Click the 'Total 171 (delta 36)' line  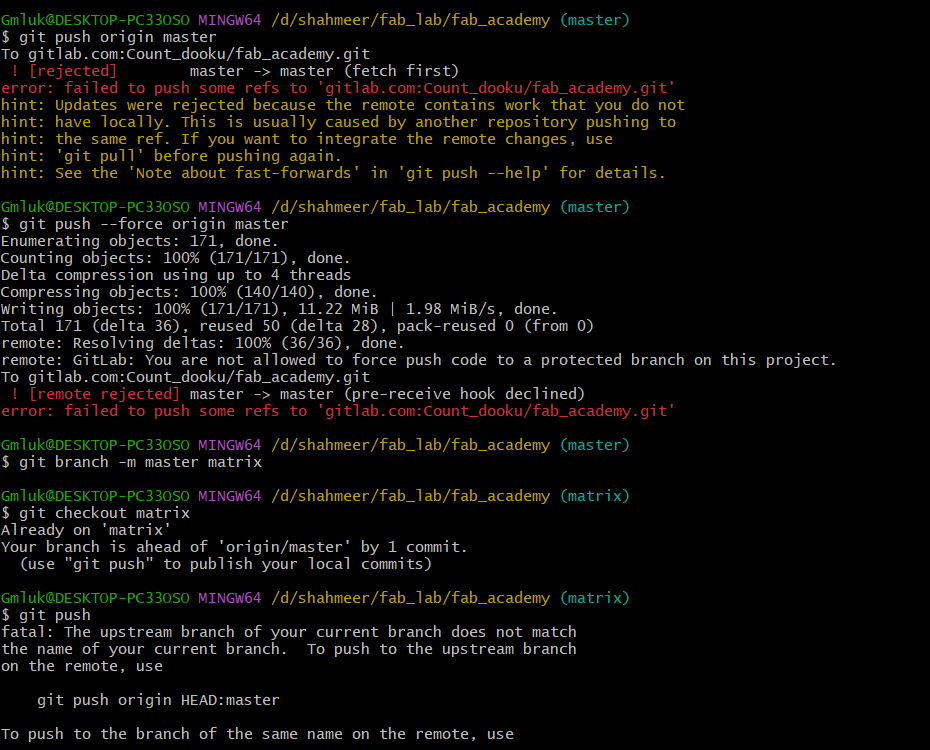click(x=297, y=326)
